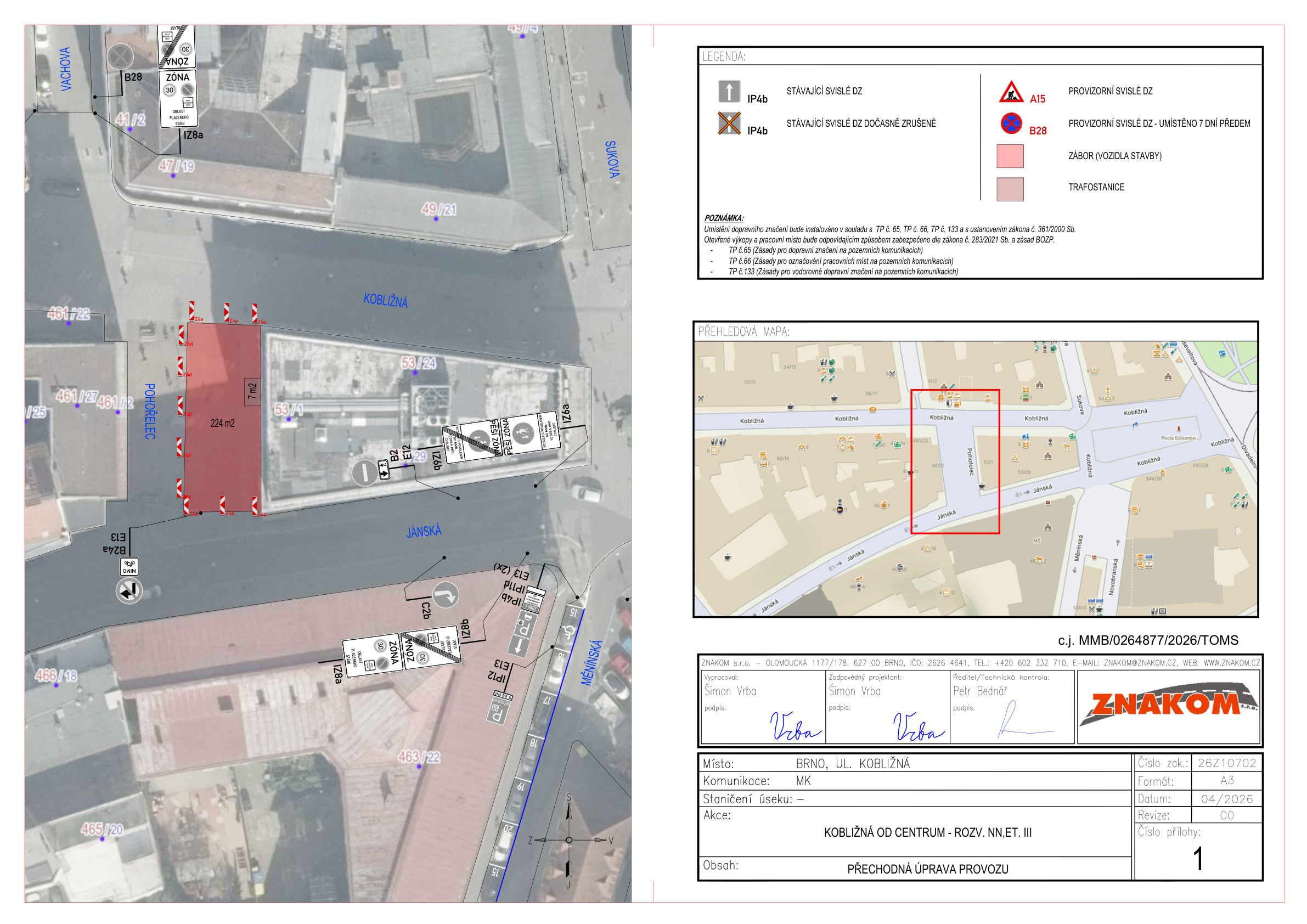Click the IP4b straight-arrow sign in legend
This screenshot has width=1307, height=924.
[x=729, y=91]
